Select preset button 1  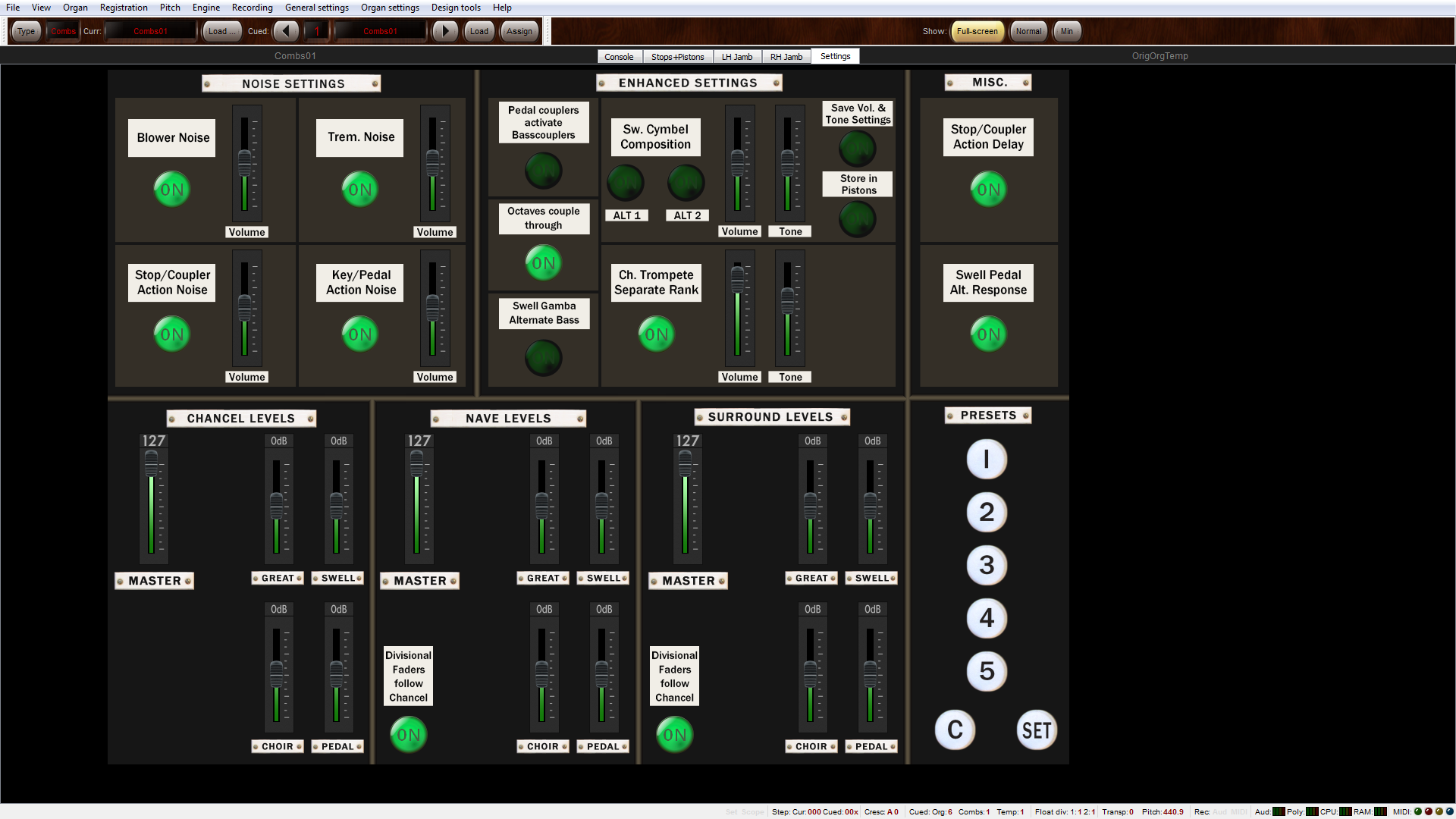click(986, 460)
